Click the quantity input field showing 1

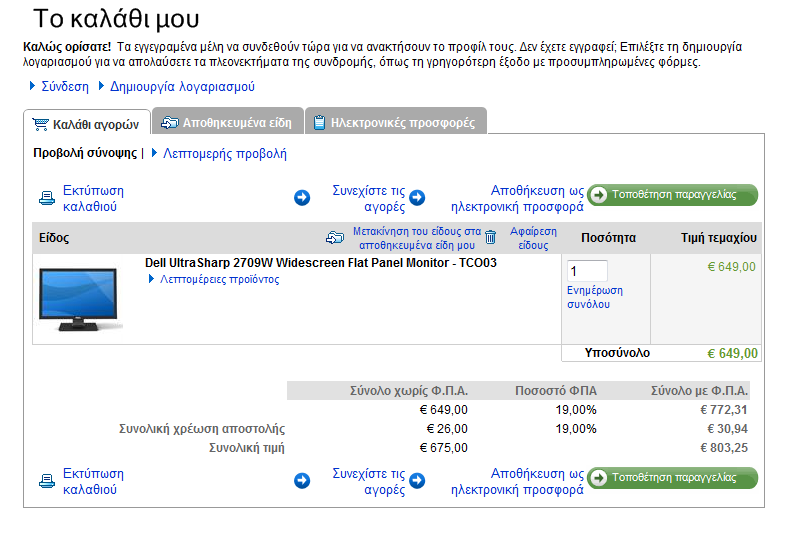pyautogui.click(x=587, y=271)
